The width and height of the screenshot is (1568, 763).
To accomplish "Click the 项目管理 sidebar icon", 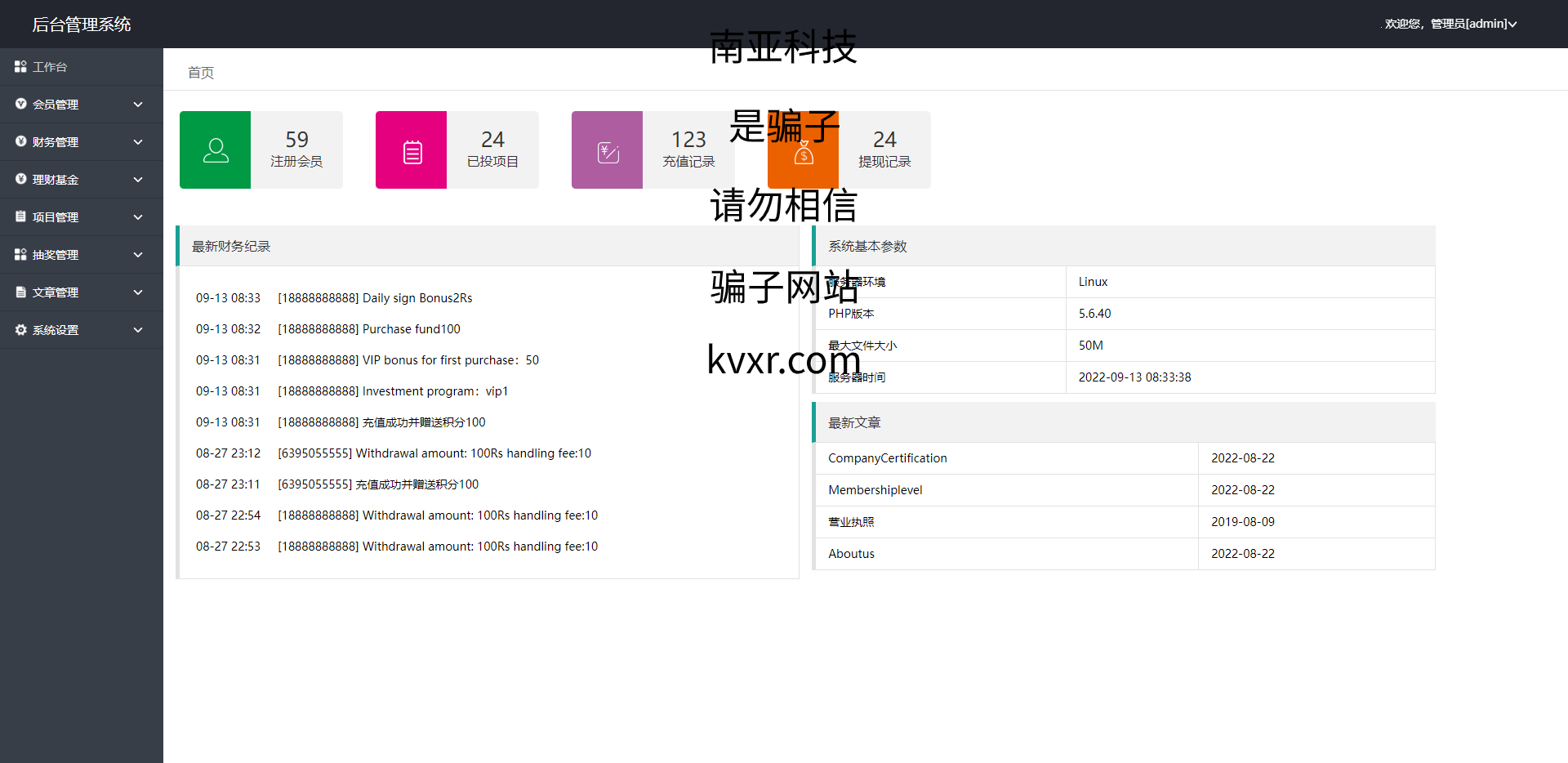I will 20,216.
